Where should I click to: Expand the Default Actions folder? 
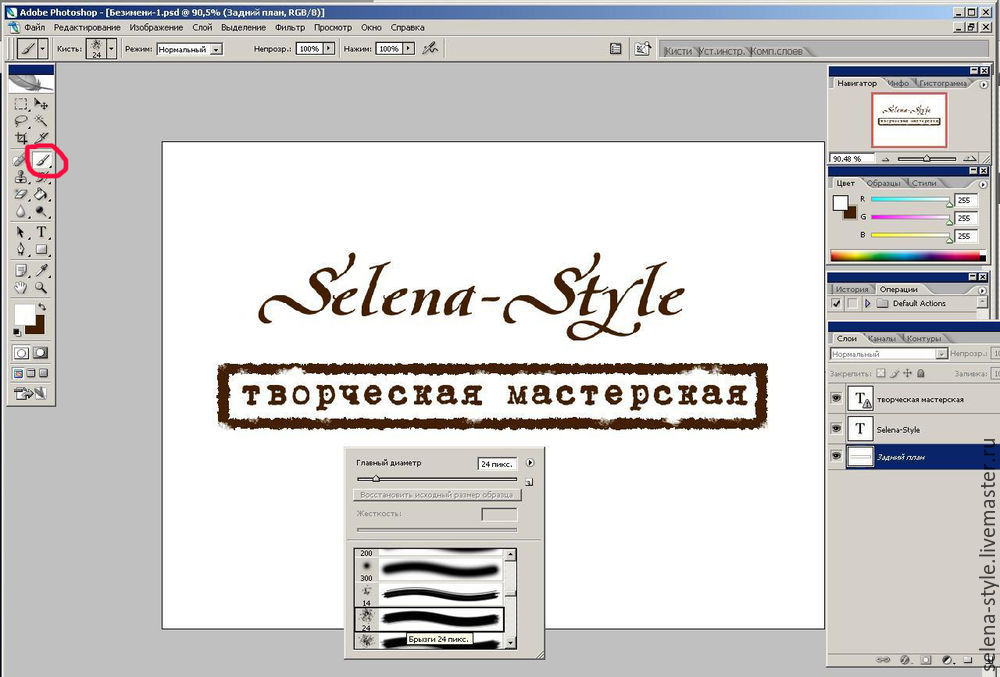pyautogui.click(x=868, y=303)
